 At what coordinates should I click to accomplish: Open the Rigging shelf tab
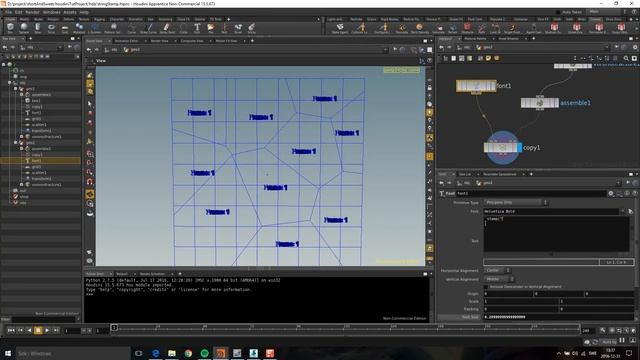[99, 19]
